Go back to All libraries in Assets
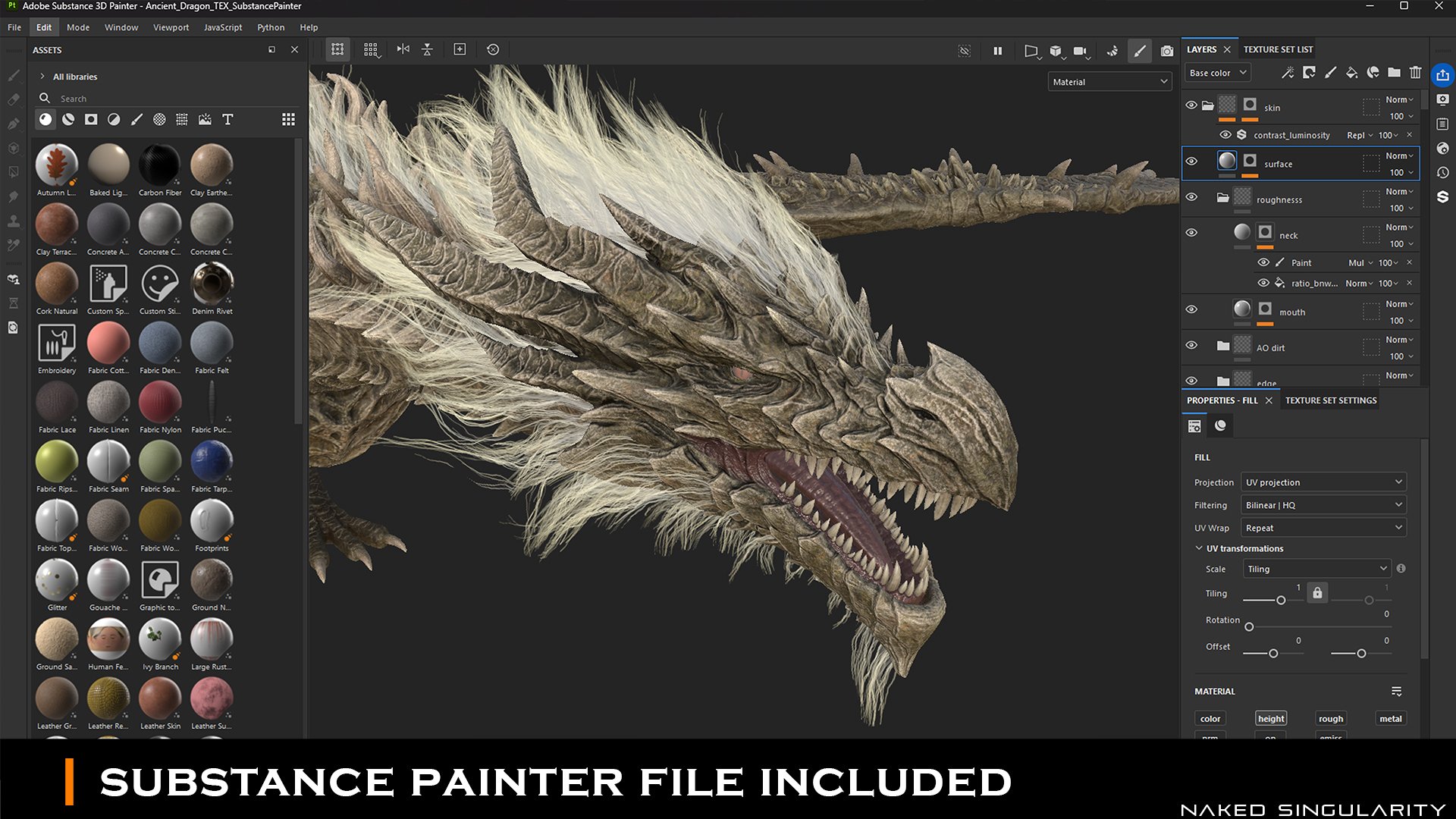Screen dimensions: 1456x819 [x=76, y=77]
